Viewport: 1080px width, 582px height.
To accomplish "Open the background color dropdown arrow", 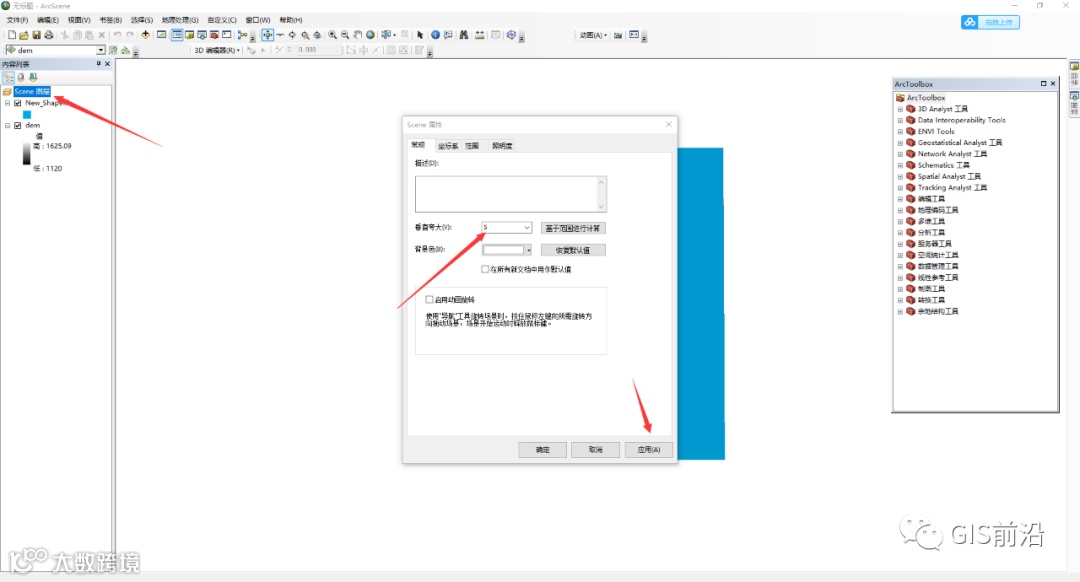I will (x=528, y=250).
